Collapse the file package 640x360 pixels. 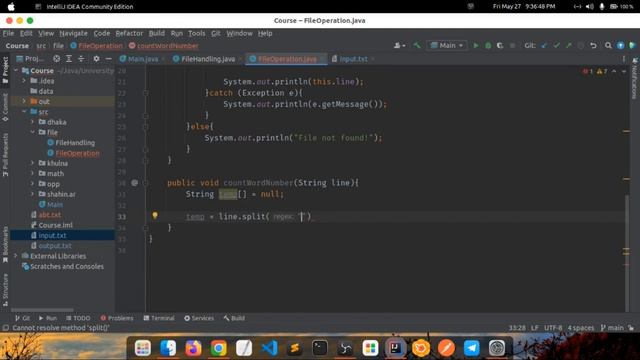32,132
